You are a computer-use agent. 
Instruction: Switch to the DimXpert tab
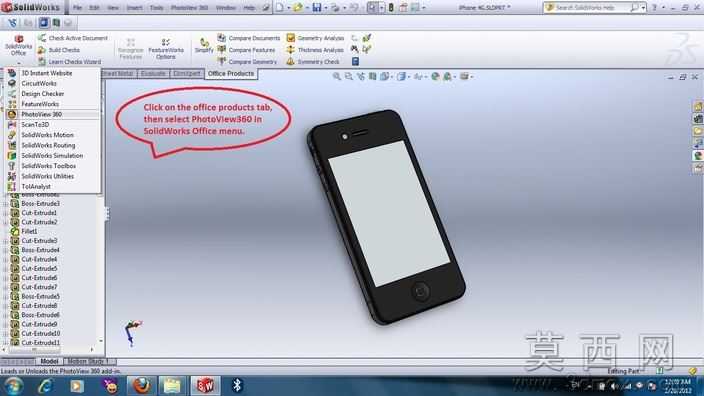tap(187, 74)
